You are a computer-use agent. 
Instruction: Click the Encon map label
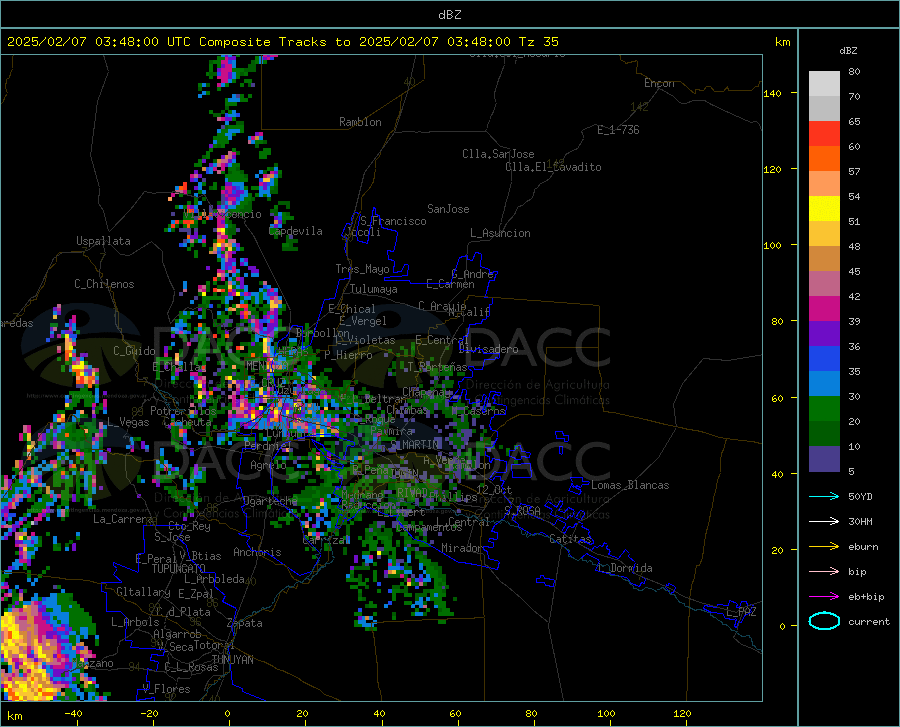click(659, 83)
